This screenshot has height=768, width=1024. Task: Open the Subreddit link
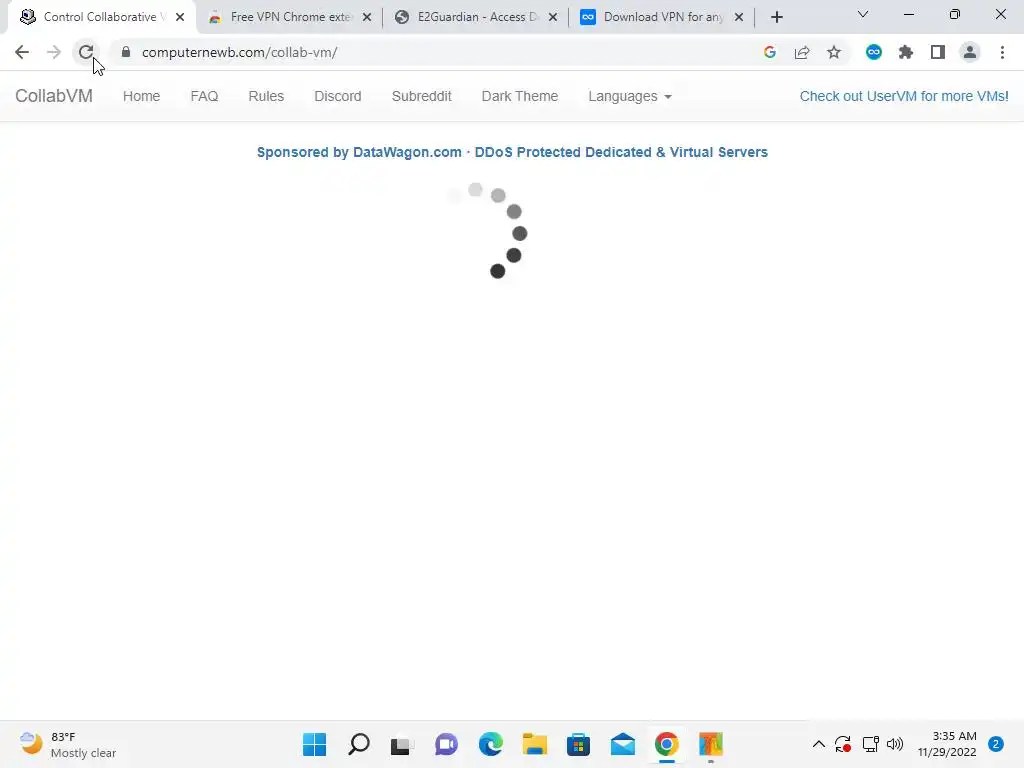pos(421,96)
